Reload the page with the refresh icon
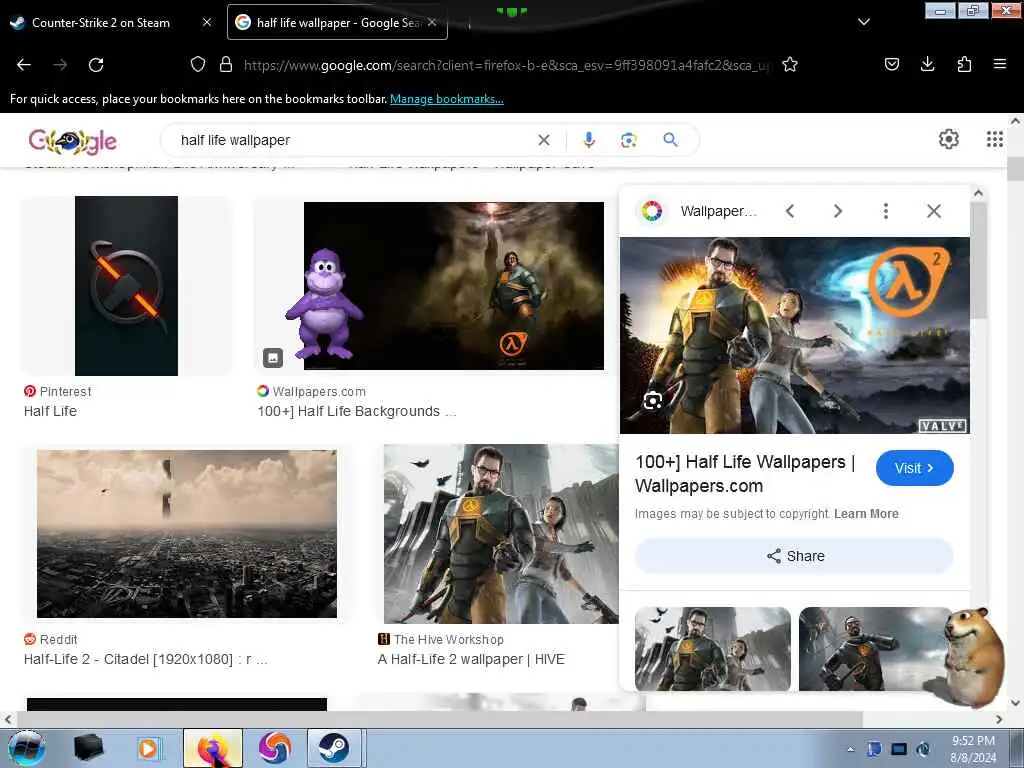Screen dimensions: 1024x768 click(x=96, y=65)
